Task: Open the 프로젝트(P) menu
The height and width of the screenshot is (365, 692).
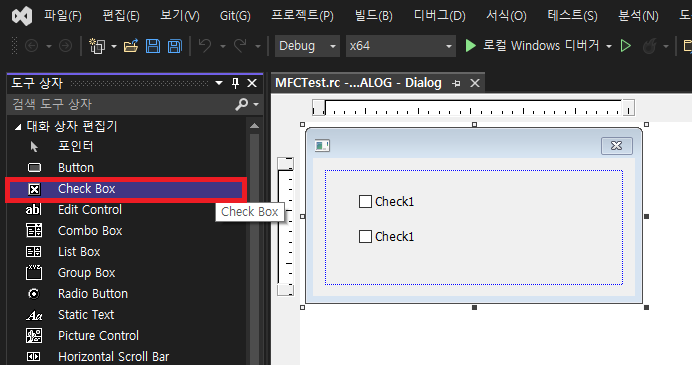Action: pos(302,16)
